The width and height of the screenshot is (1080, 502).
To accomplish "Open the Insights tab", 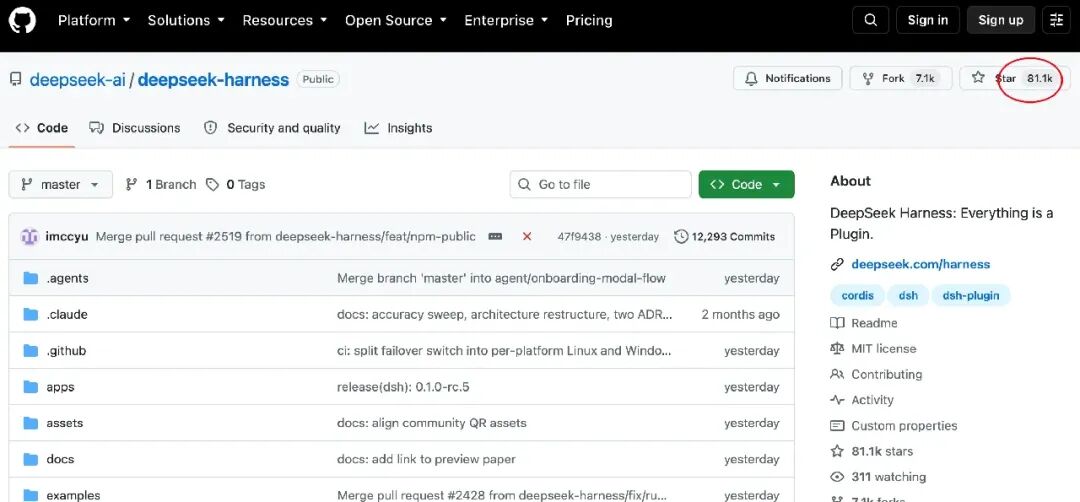I will [x=399, y=128].
